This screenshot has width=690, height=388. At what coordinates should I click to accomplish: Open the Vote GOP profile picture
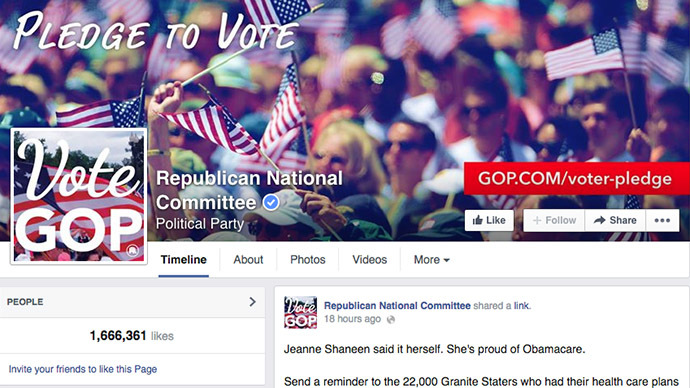[79, 196]
